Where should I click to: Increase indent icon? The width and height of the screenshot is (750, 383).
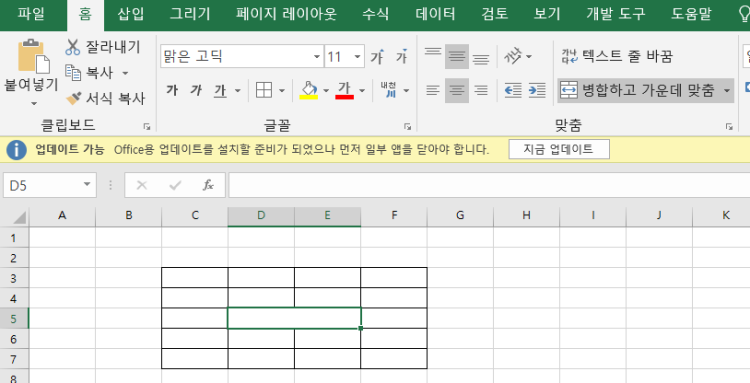[537, 90]
